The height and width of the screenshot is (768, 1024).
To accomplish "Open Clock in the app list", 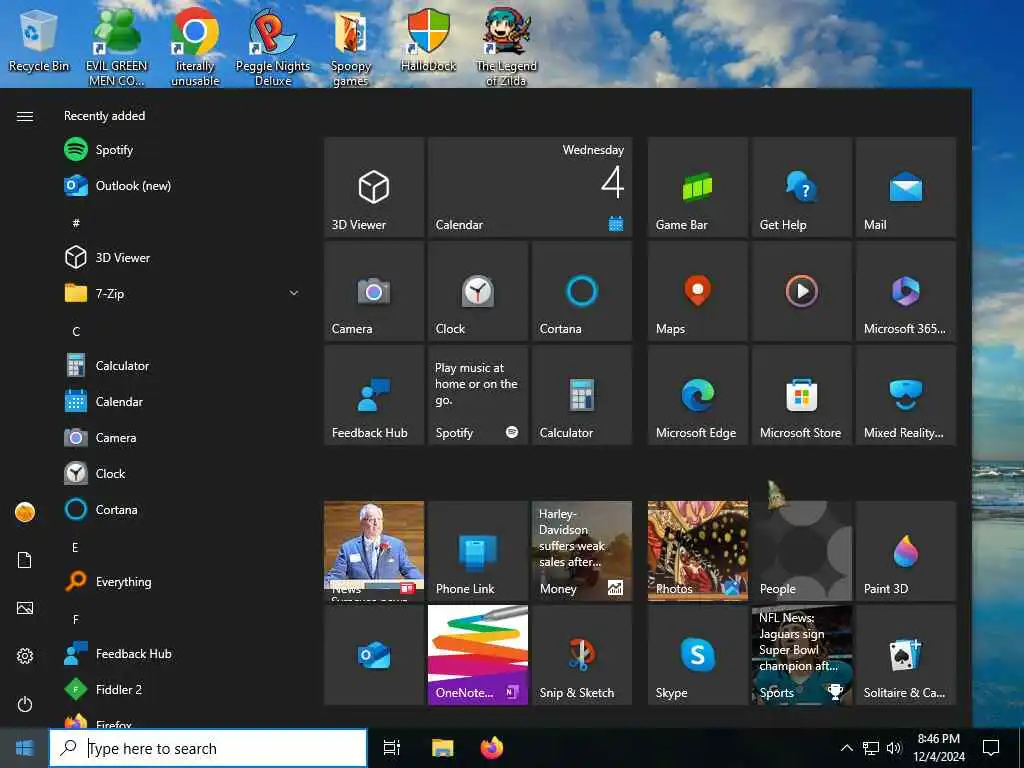I will point(182,473).
